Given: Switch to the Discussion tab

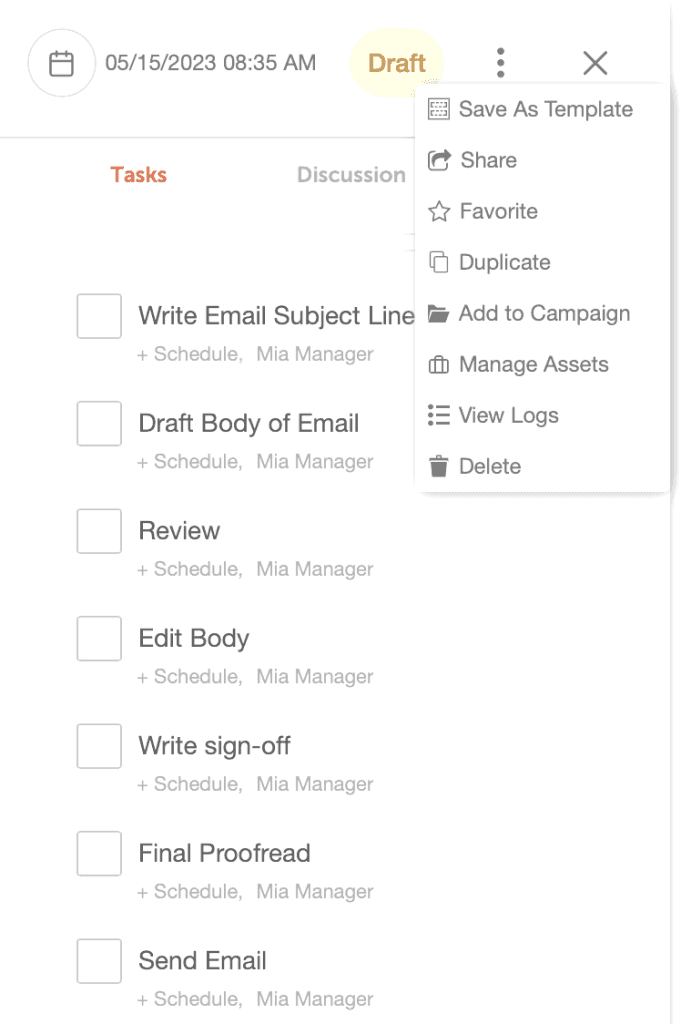Looking at the screenshot, I should [351, 175].
